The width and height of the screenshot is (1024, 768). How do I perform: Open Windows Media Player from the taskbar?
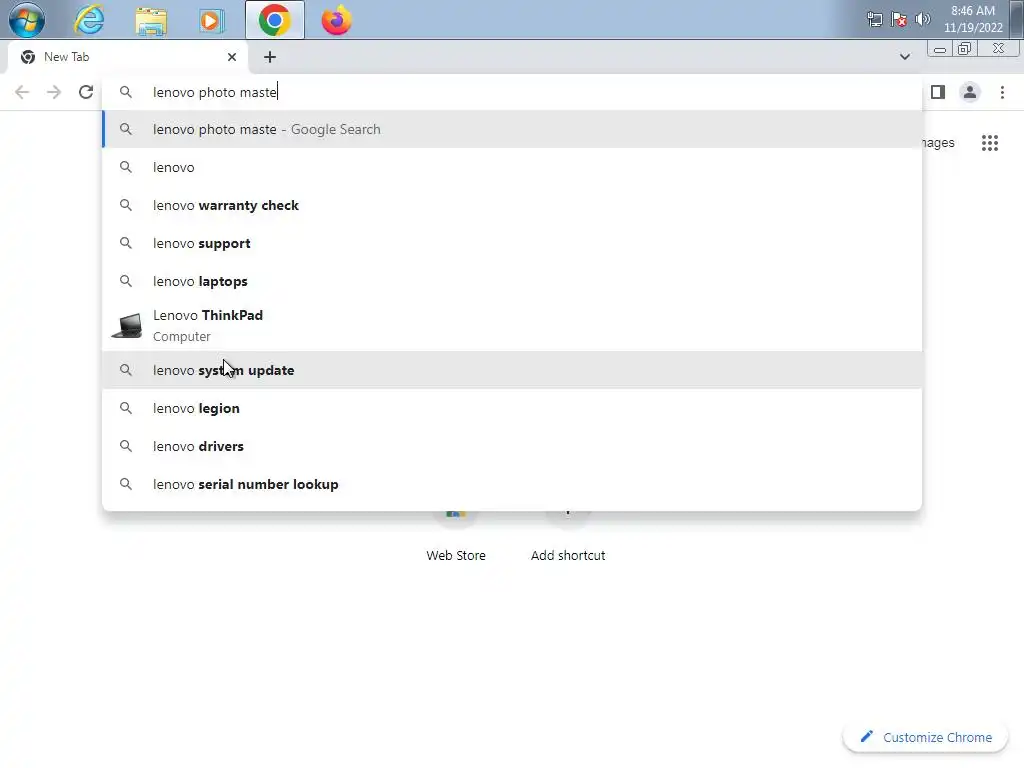211,20
